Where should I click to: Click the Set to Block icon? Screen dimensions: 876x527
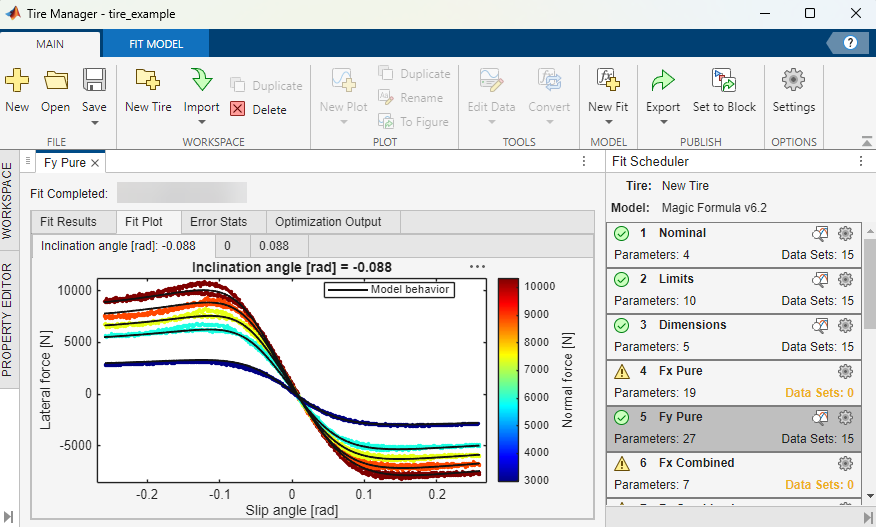[x=724, y=81]
